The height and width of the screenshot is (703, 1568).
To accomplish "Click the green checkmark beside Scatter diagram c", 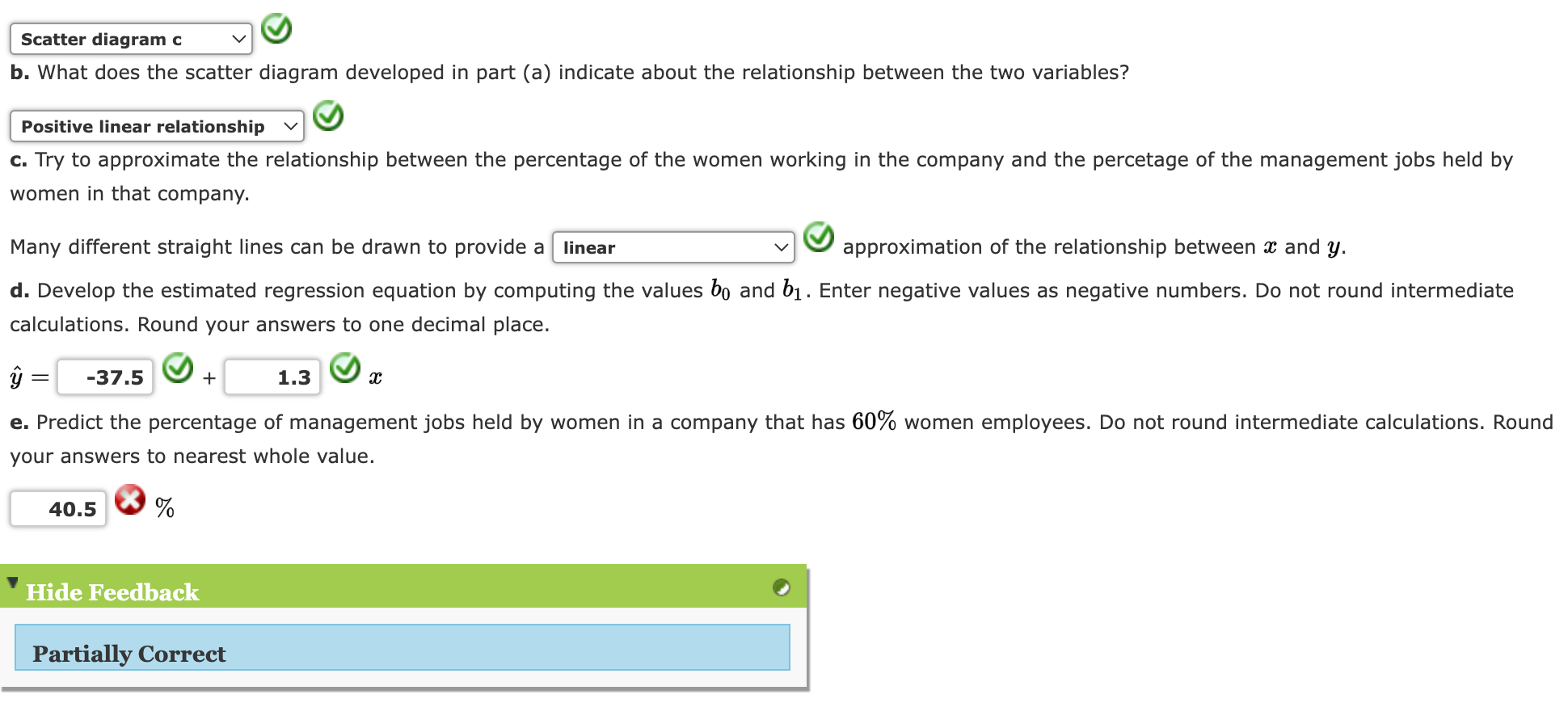I will [x=275, y=29].
